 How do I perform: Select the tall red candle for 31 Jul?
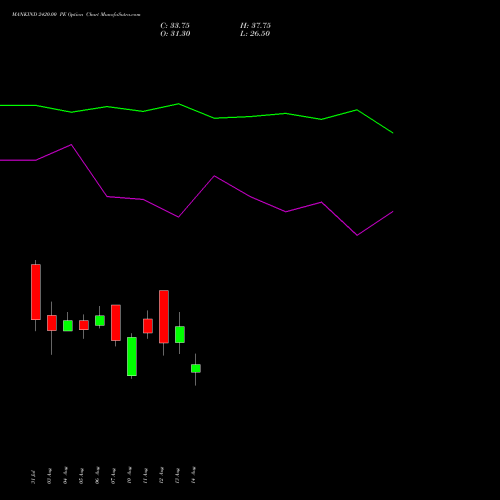coord(36,292)
